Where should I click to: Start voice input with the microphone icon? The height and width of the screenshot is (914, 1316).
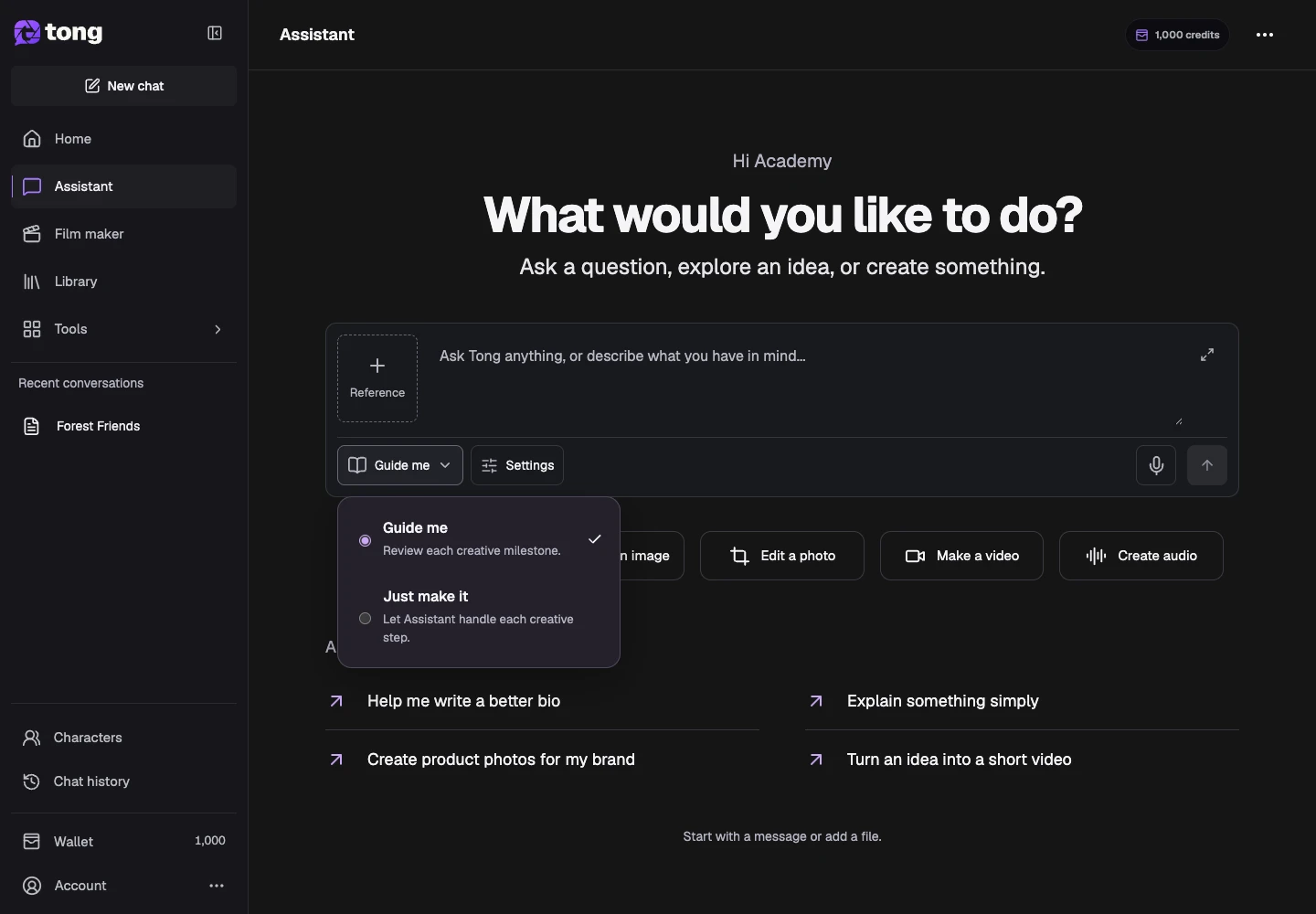pos(1156,465)
